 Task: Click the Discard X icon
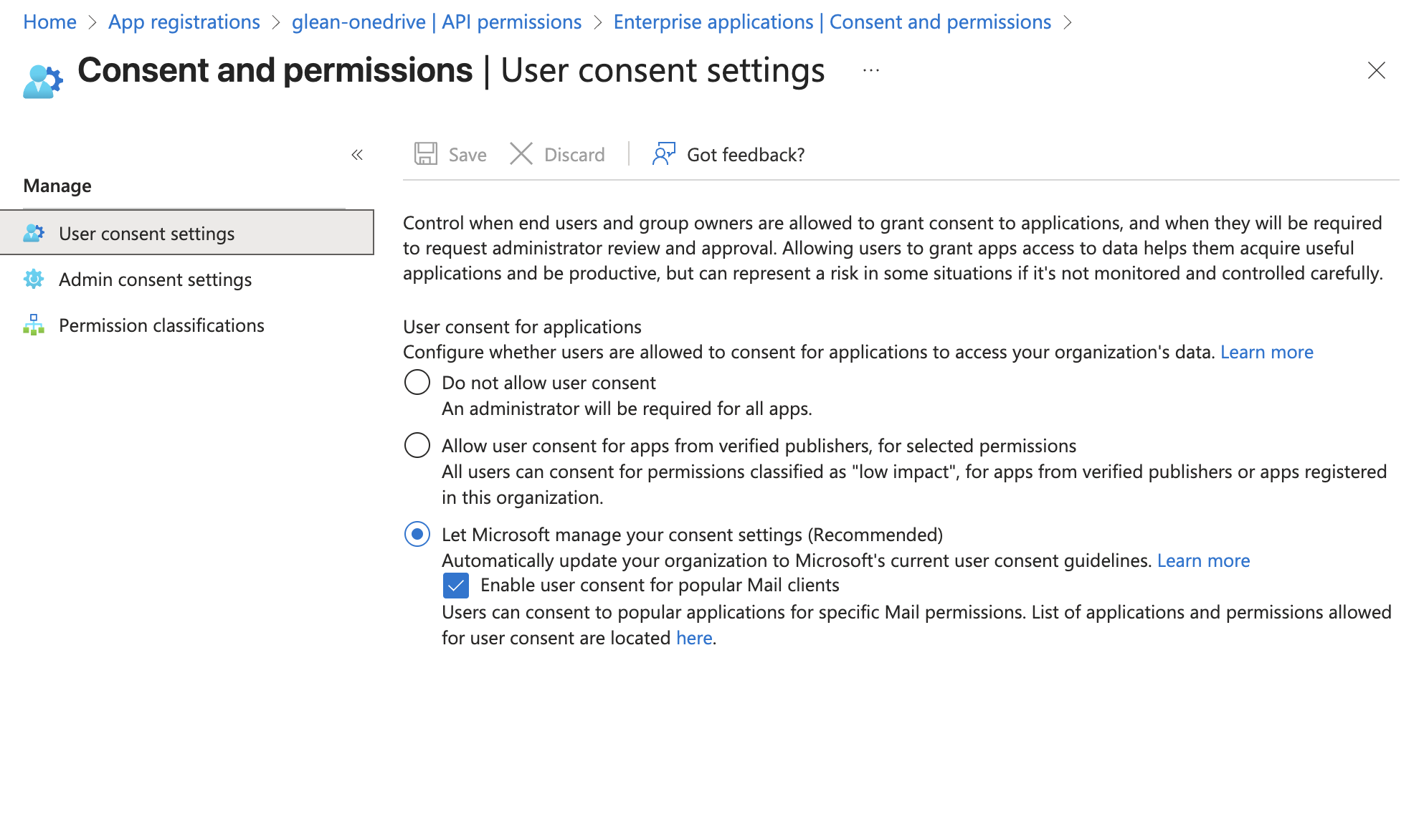click(x=521, y=154)
